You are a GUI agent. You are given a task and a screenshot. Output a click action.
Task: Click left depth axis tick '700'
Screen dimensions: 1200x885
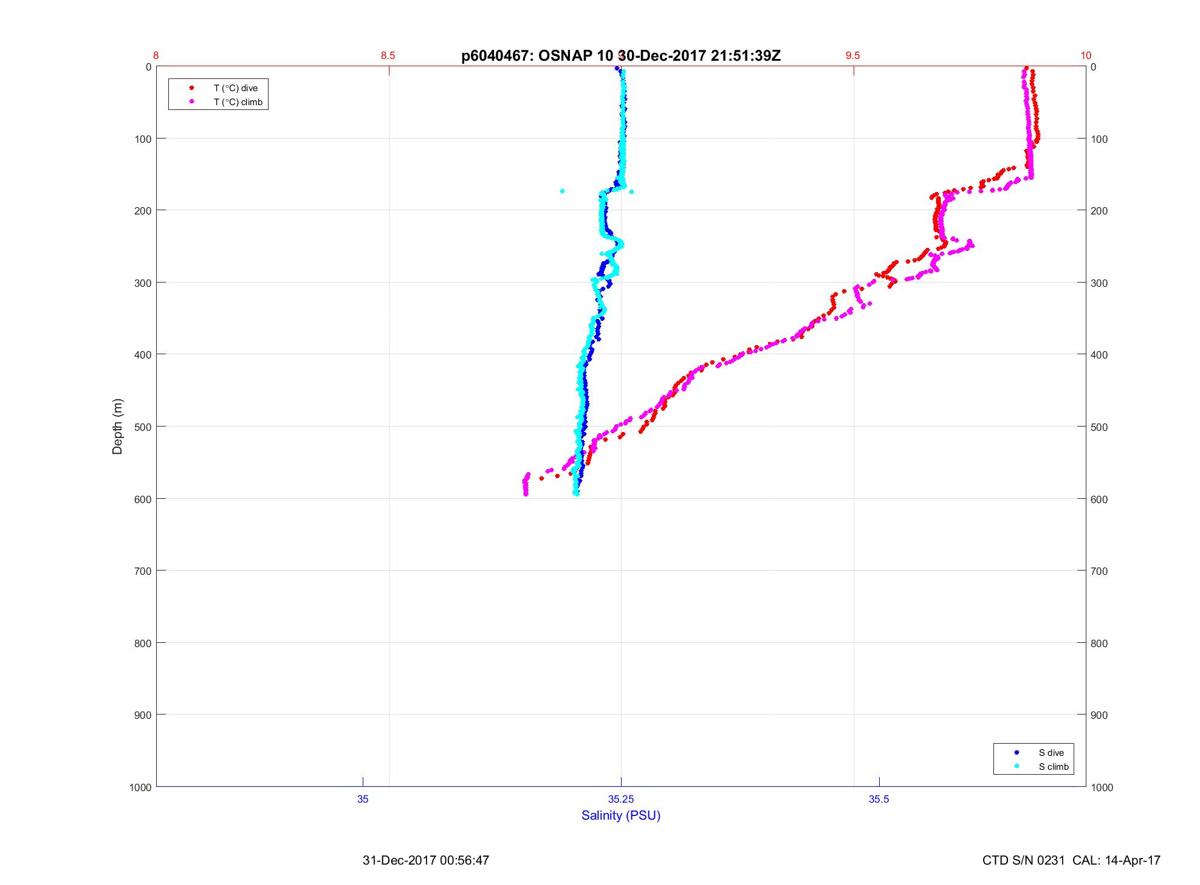tap(141, 571)
